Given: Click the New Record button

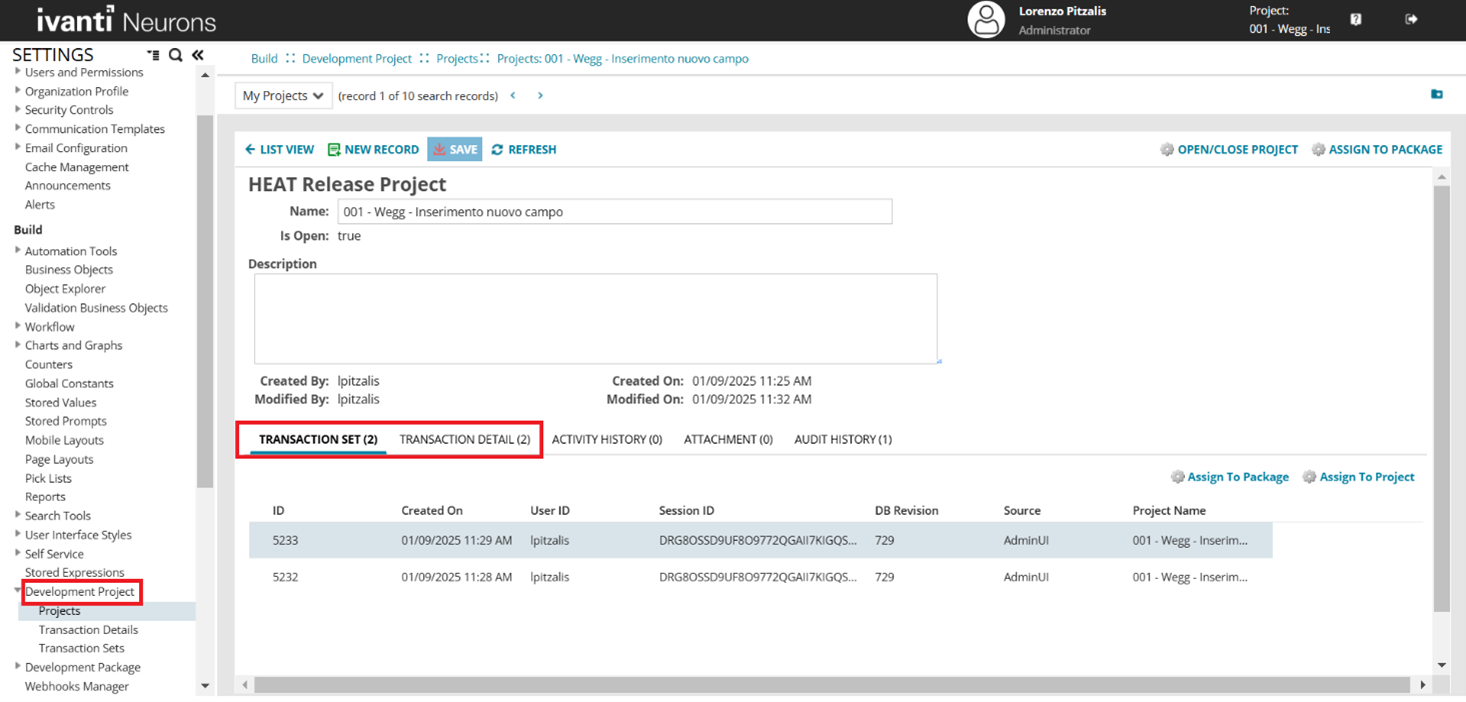Looking at the screenshot, I should click(373, 149).
